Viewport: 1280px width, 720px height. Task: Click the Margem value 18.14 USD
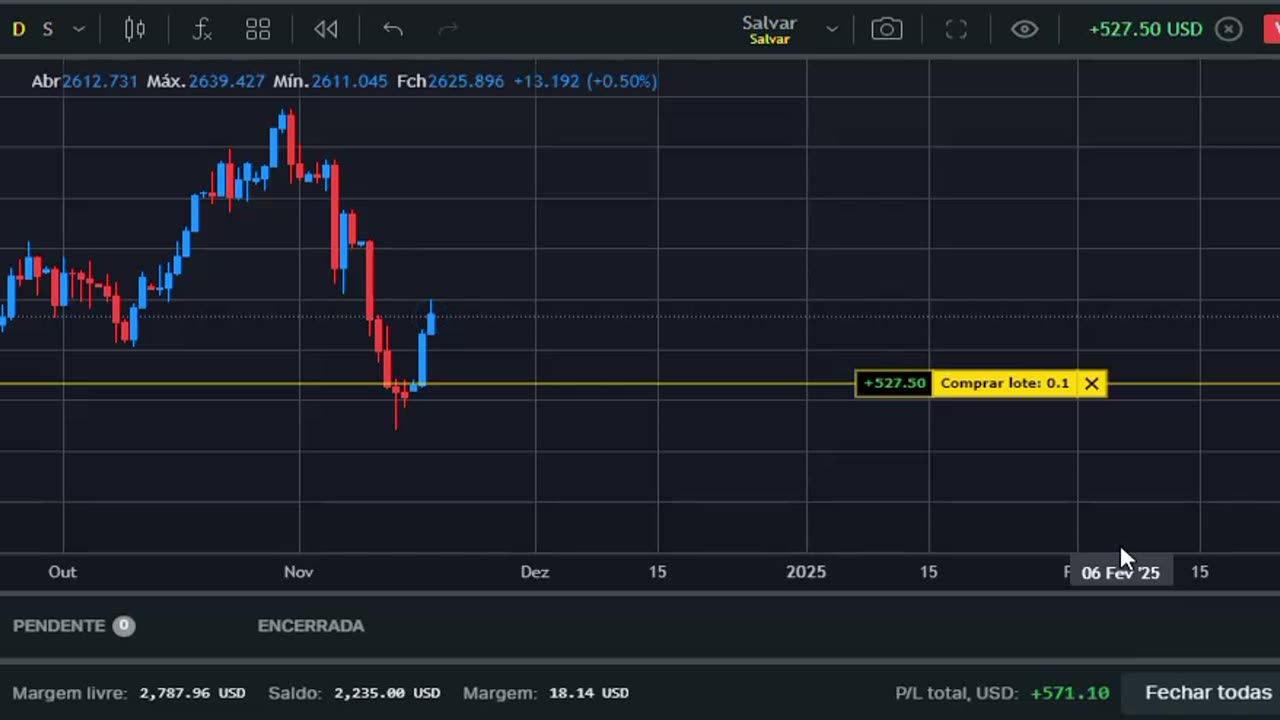click(587, 693)
